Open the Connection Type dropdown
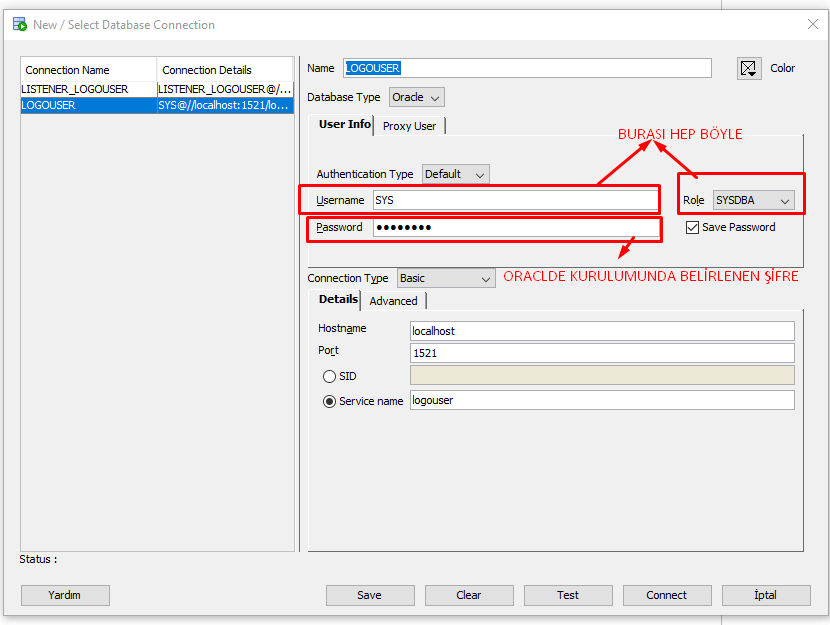The image size is (830, 625). pyautogui.click(x=446, y=278)
